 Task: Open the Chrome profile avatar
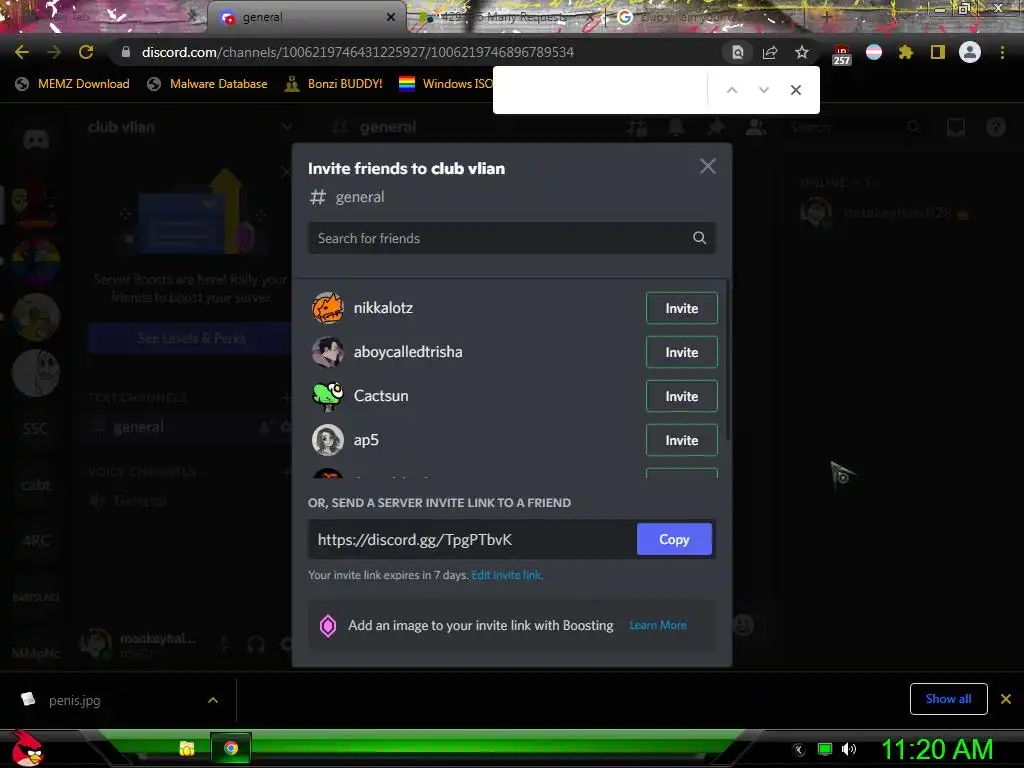click(x=970, y=52)
